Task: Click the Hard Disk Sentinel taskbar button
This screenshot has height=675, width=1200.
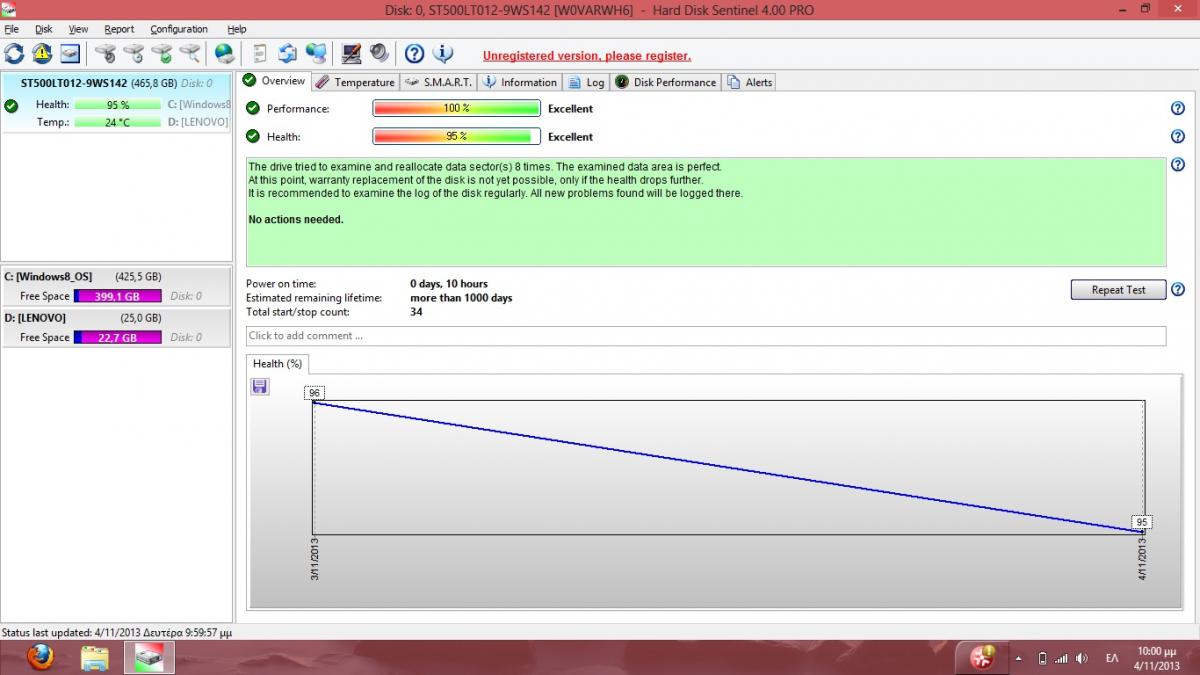Action: point(149,657)
